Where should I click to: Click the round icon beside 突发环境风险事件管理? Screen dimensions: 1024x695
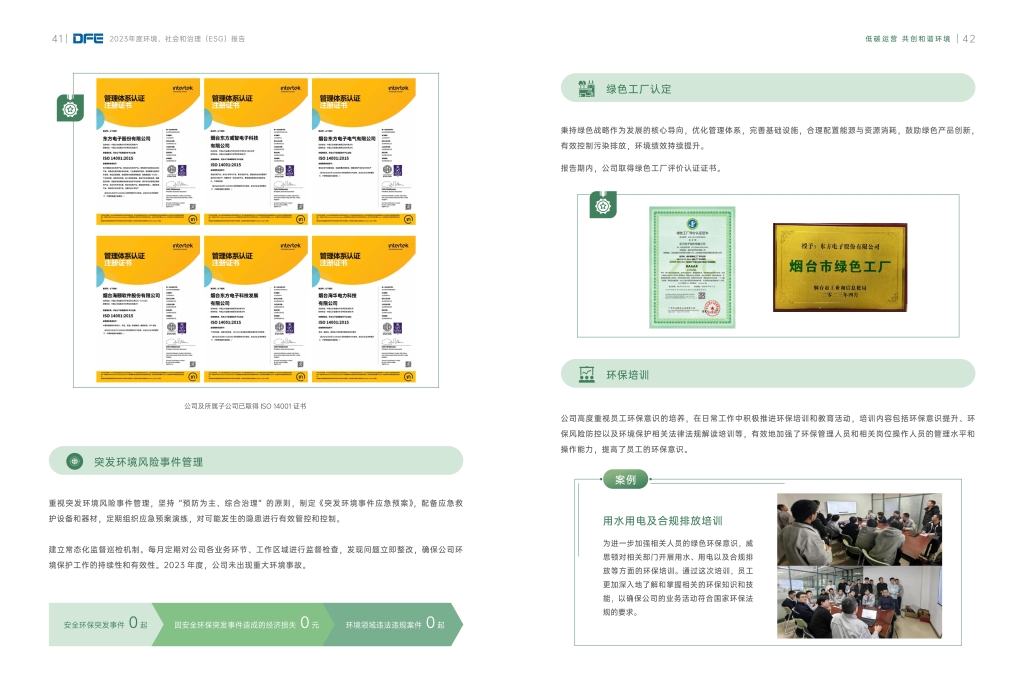74,461
